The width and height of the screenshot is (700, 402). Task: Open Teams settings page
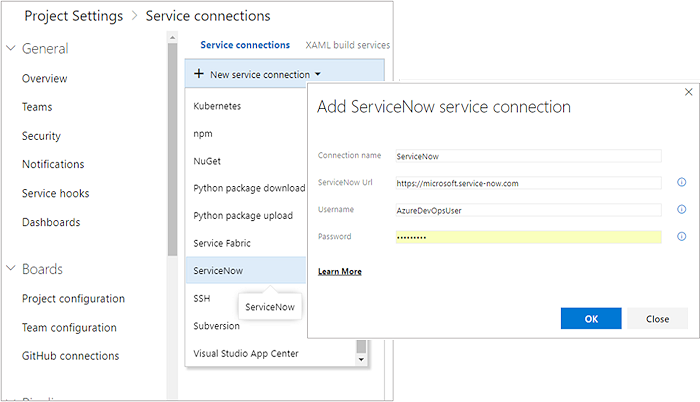point(37,107)
